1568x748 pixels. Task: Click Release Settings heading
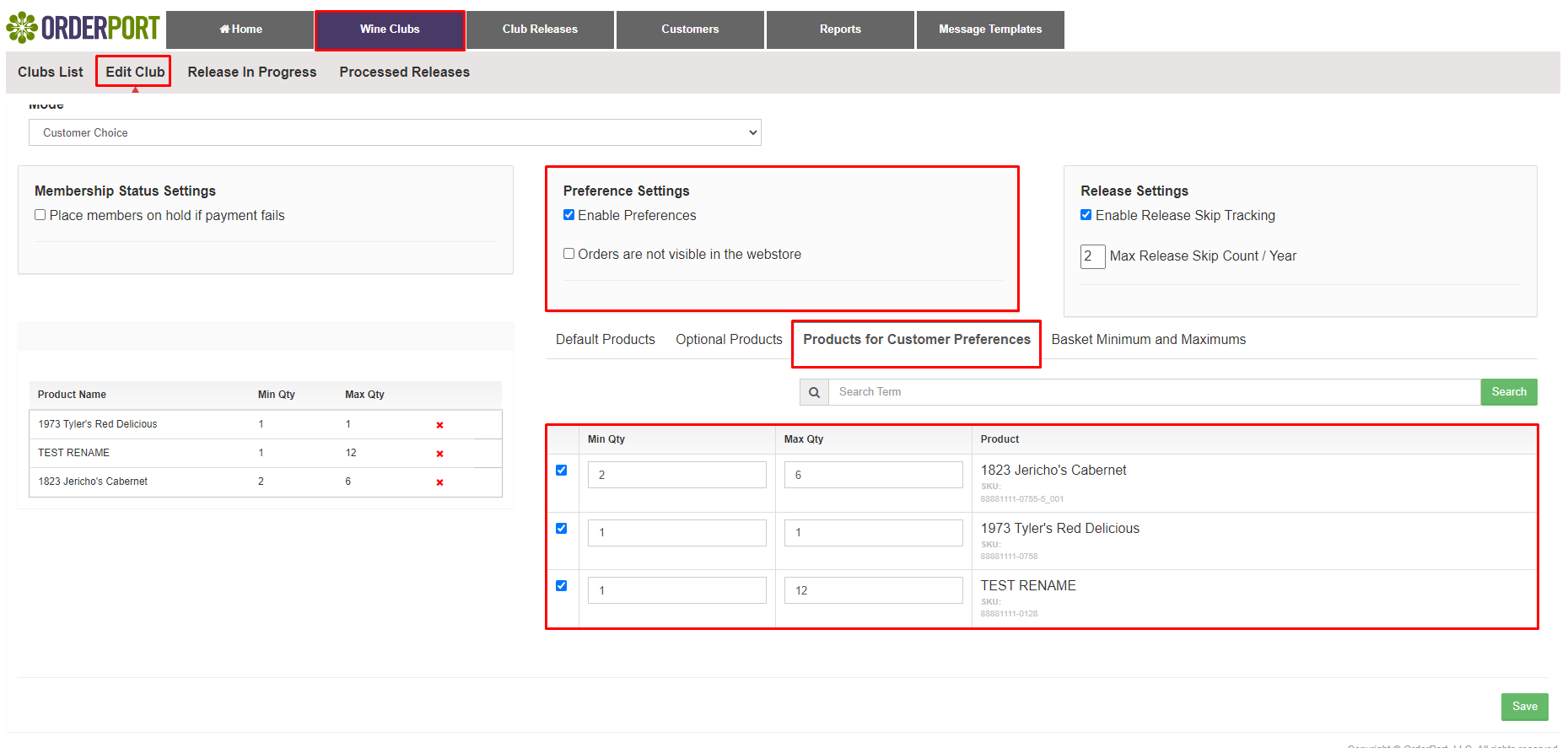(1134, 191)
